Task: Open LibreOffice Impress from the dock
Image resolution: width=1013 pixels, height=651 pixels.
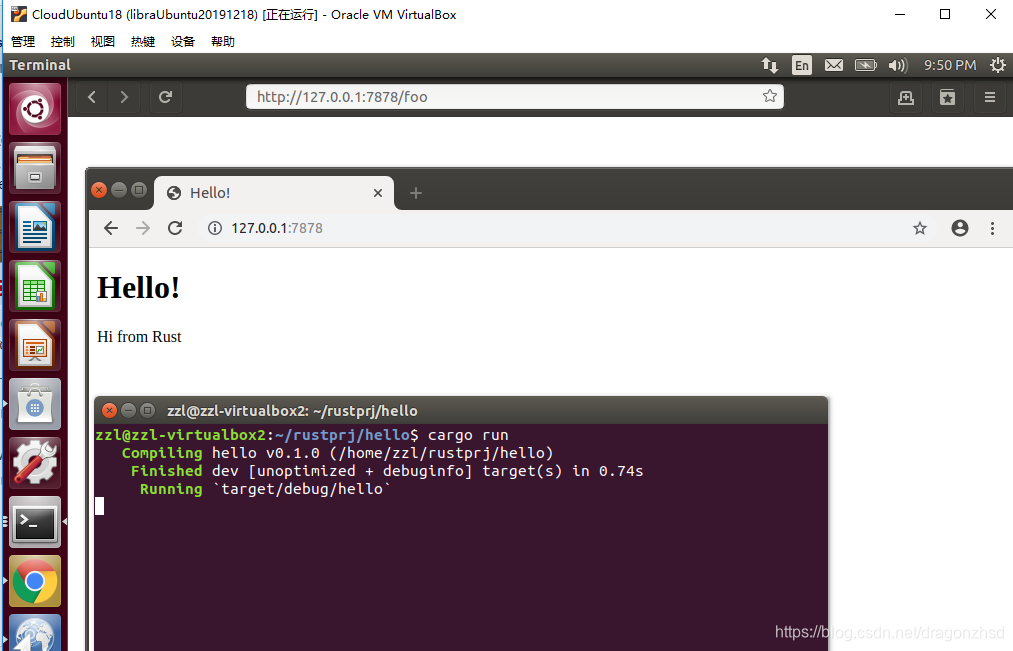Action: click(x=34, y=344)
